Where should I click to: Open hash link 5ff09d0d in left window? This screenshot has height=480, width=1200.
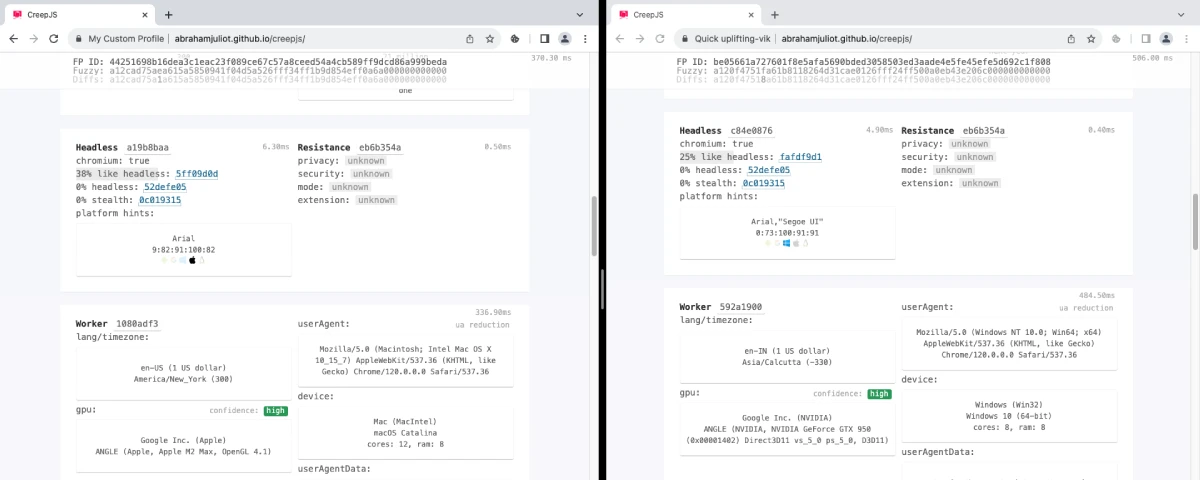click(x=197, y=173)
